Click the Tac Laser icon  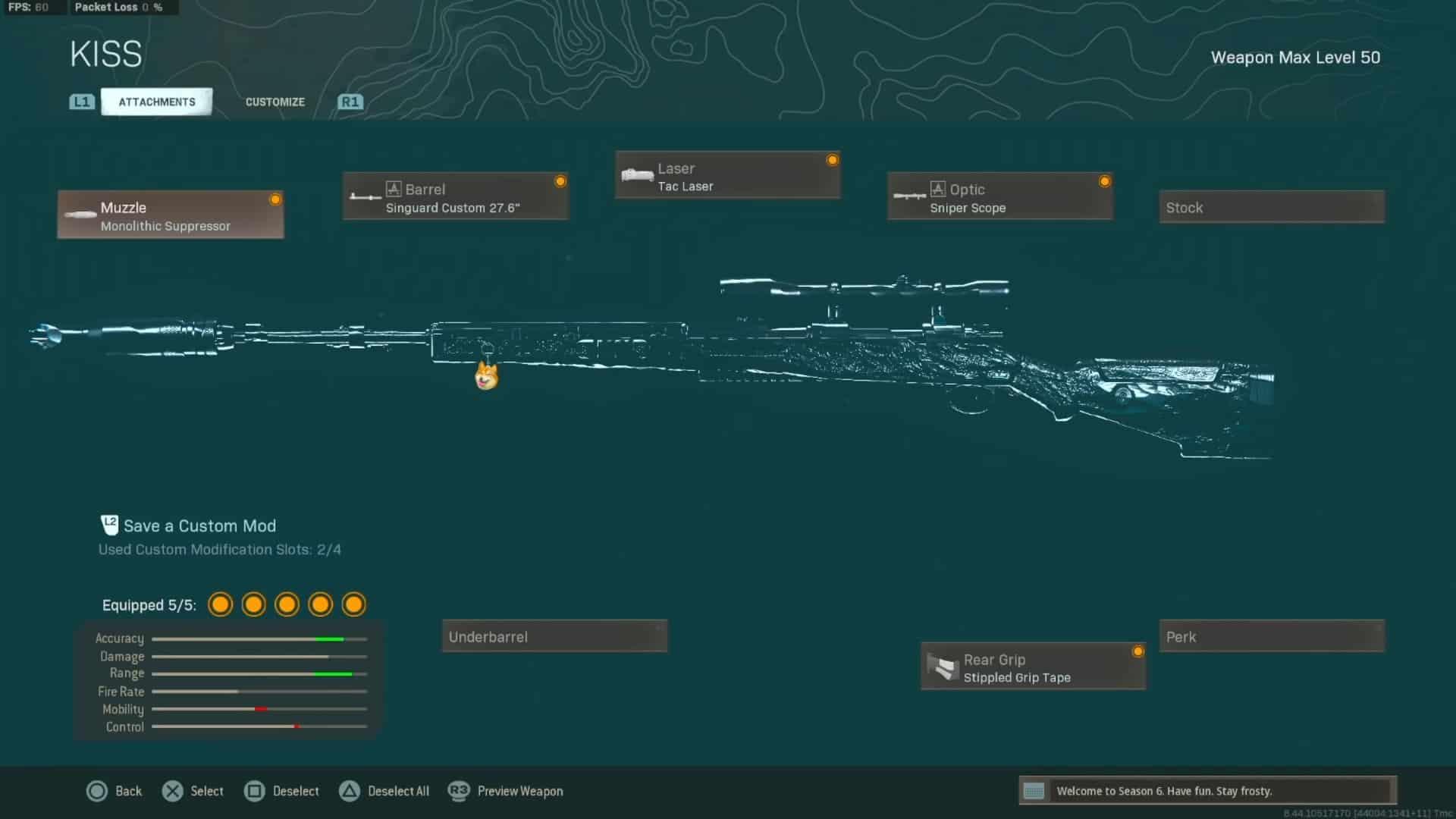pos(637,176)
